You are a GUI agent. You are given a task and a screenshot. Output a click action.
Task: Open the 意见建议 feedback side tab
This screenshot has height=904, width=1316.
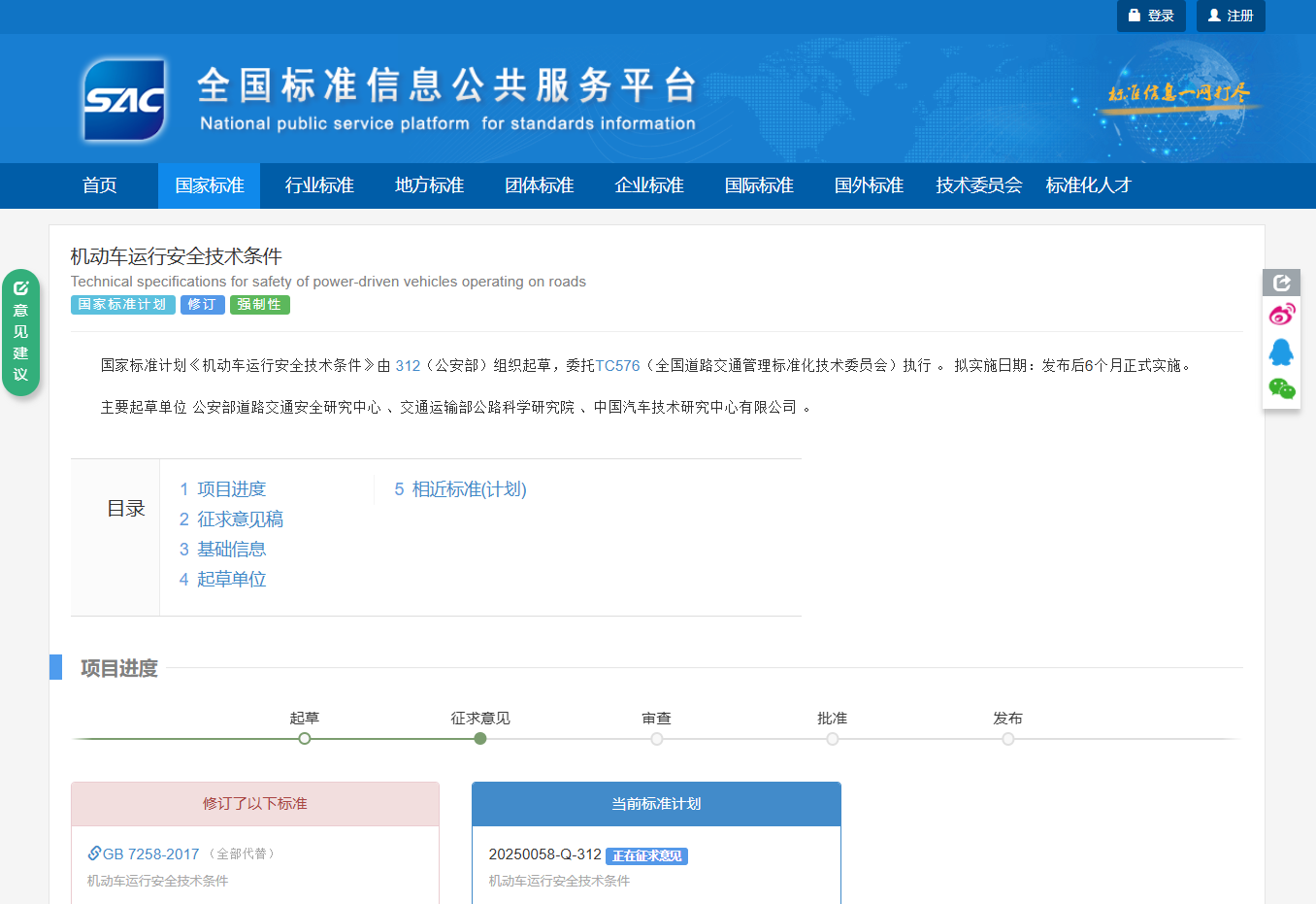pos(20,332)
